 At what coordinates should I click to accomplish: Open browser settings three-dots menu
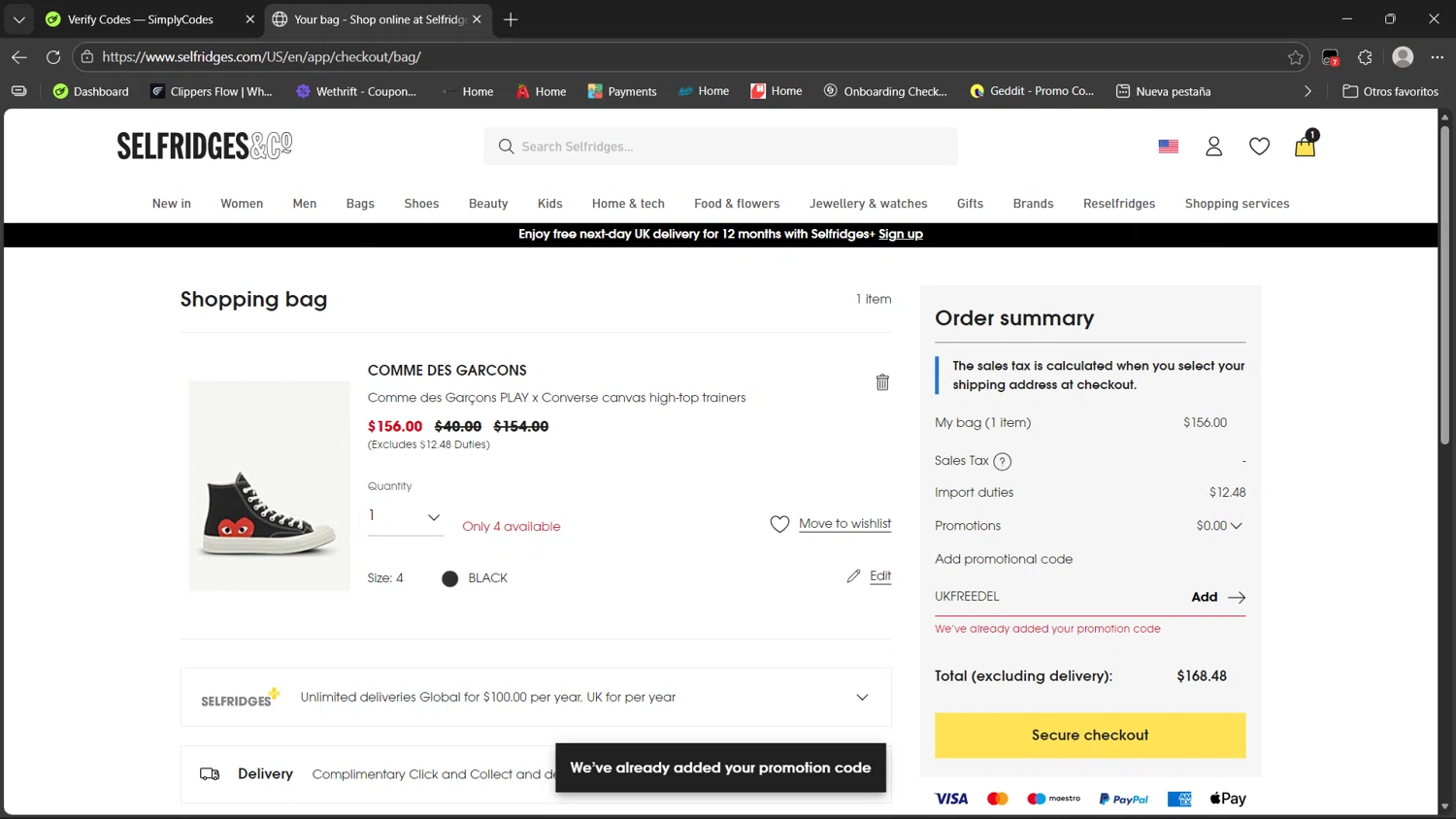(x=1438, y=57)
